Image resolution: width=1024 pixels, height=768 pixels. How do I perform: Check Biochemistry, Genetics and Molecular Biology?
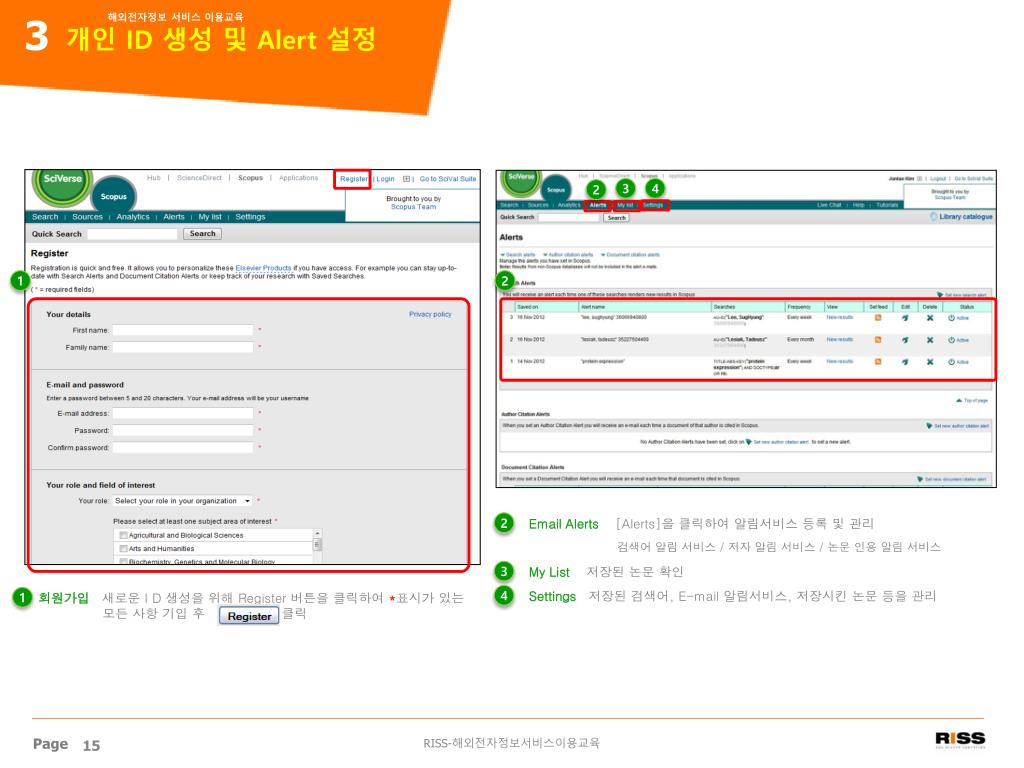tap(123, 562)
